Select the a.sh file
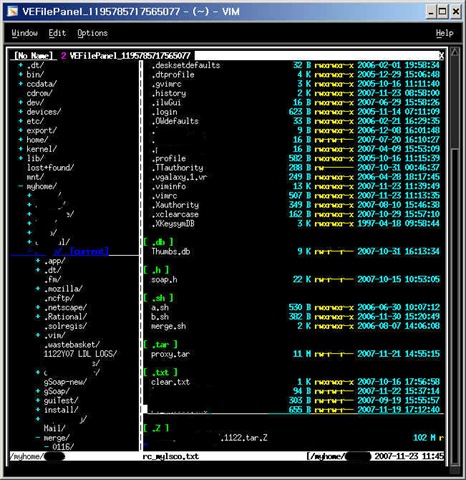 (x=160, y=308)
